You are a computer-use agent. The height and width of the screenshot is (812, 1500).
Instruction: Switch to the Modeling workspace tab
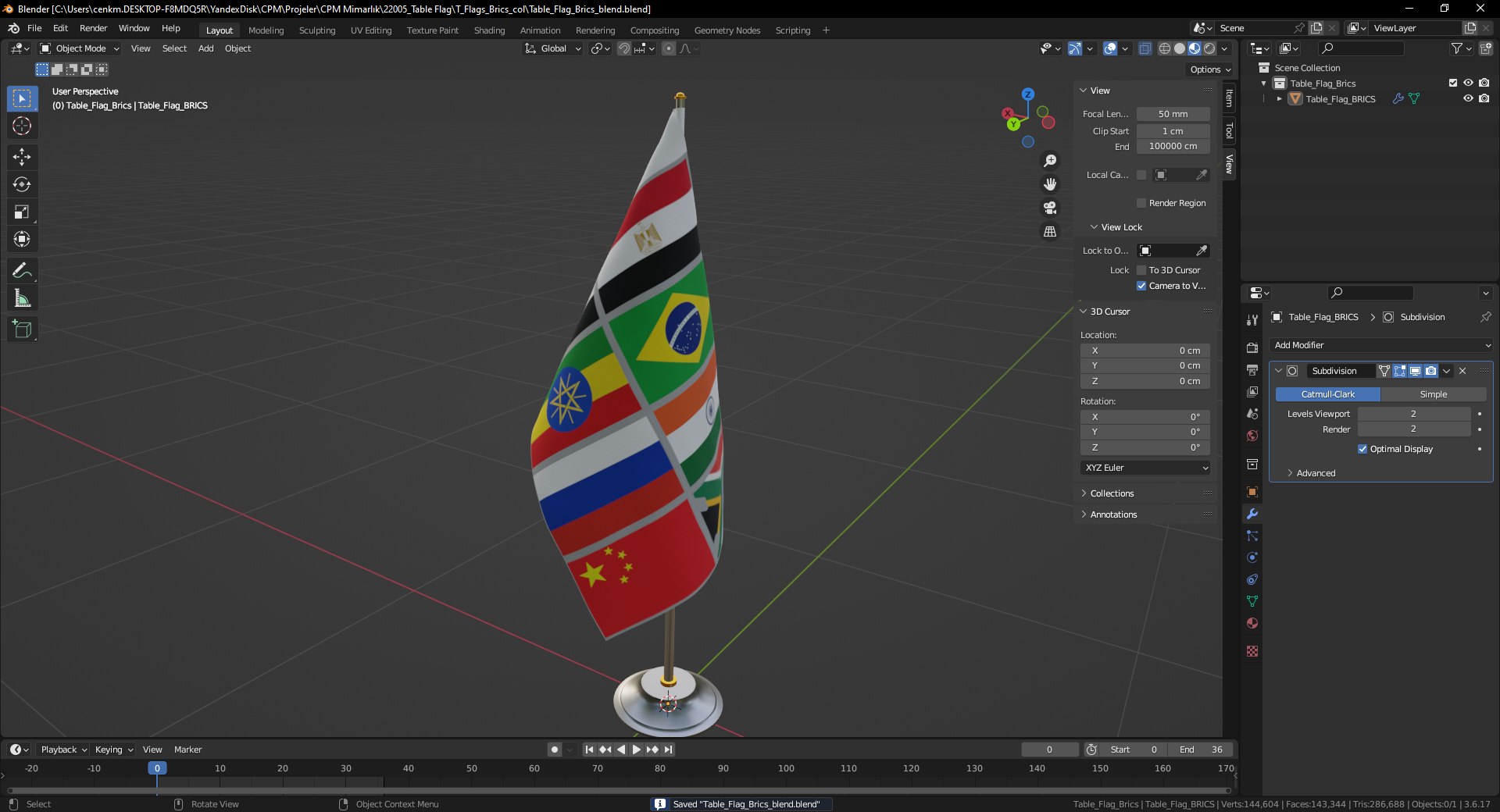tap(266, 30)
